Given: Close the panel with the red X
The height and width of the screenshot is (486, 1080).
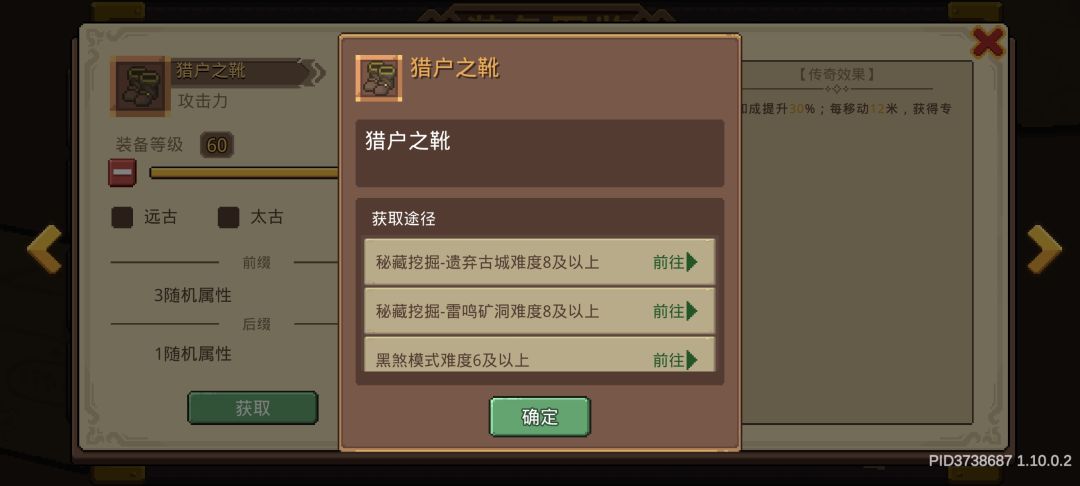Looking at the screenshot, I should [x=988, y=43].
